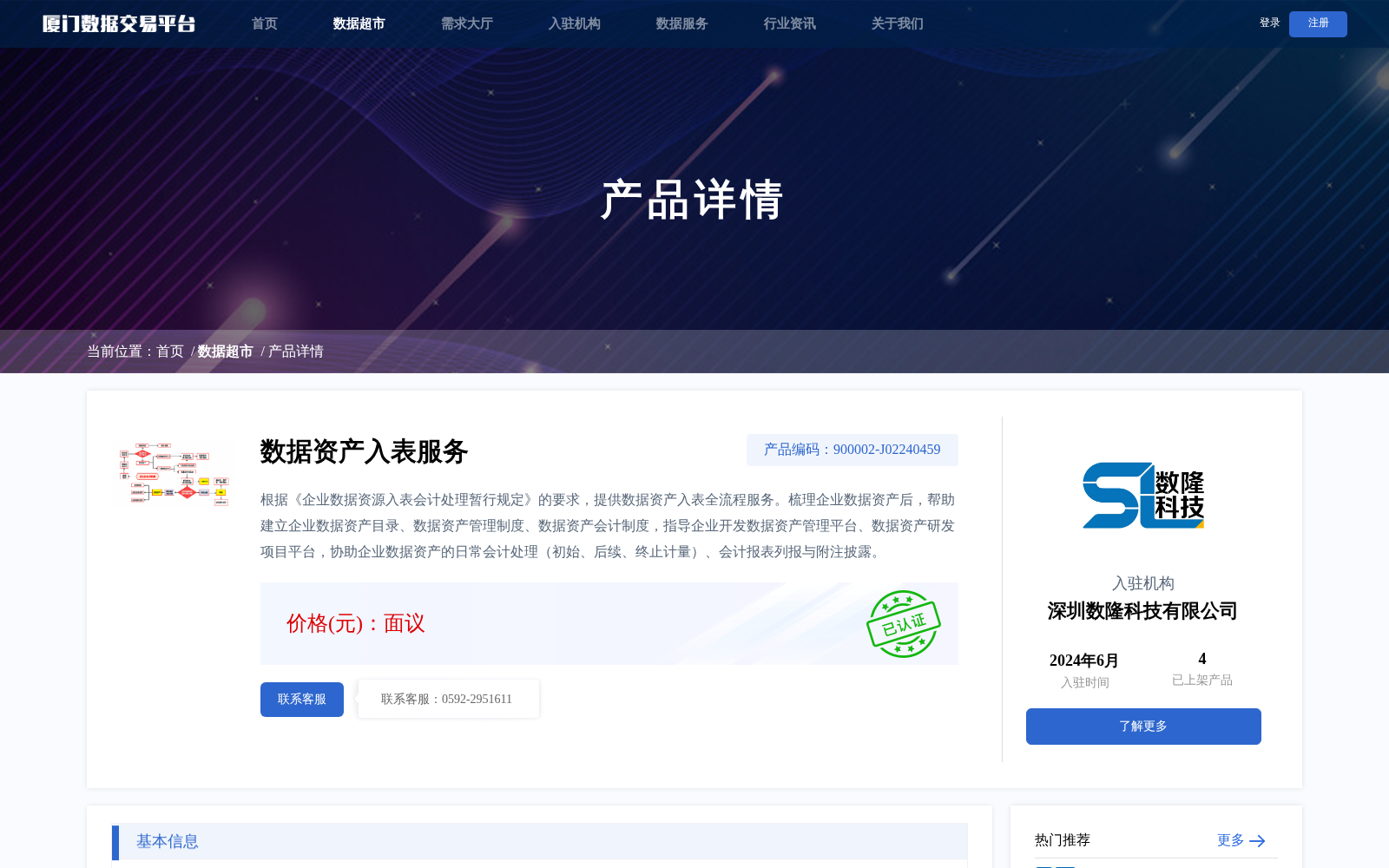Image resolution: width=1389 pixels, height=868 pixels.
Task: Click the 热门推荐 heading
Action: tap(1063, 840)
